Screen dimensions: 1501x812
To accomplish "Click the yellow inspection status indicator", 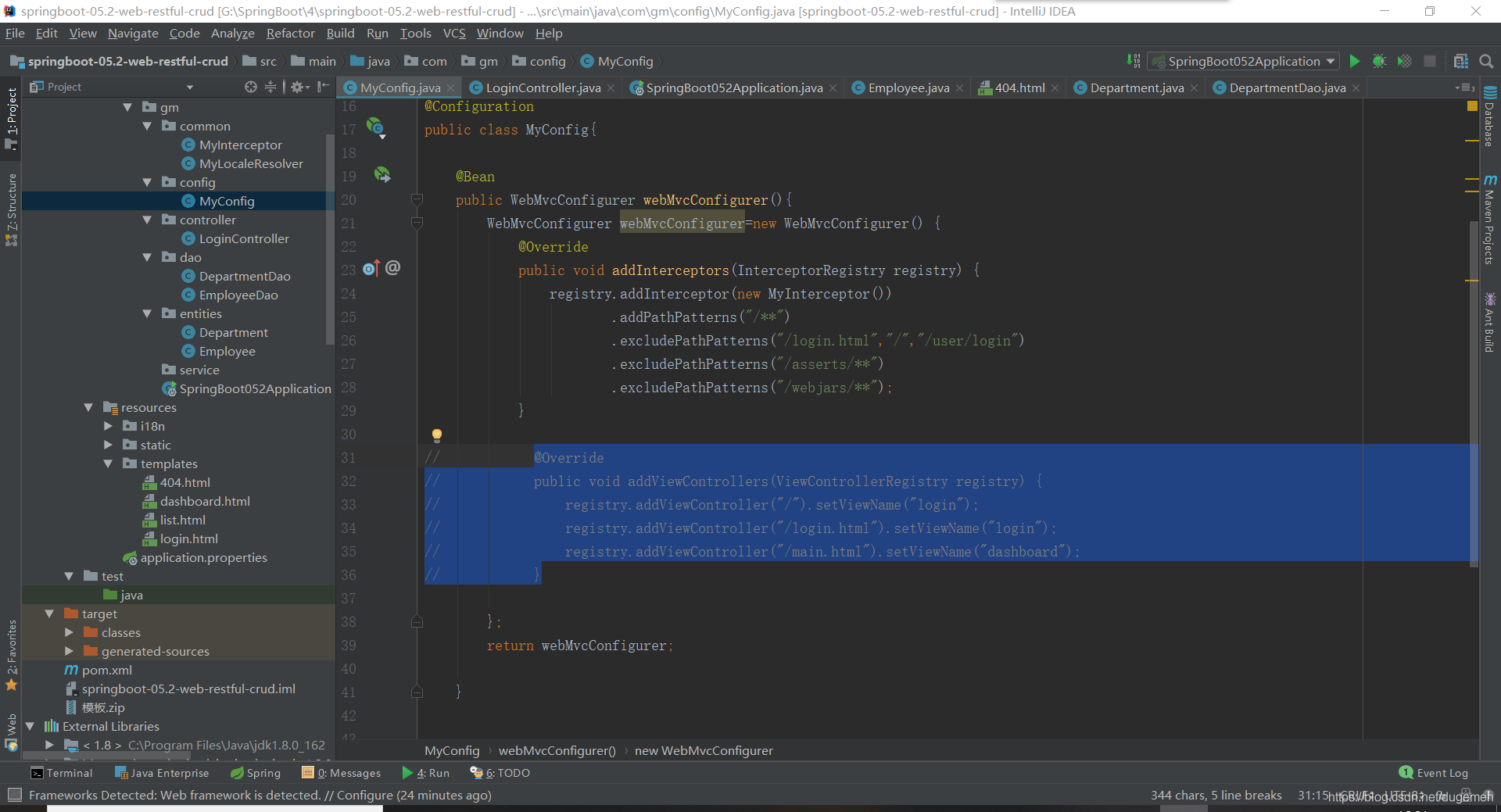I will (x=1472, y=106).
